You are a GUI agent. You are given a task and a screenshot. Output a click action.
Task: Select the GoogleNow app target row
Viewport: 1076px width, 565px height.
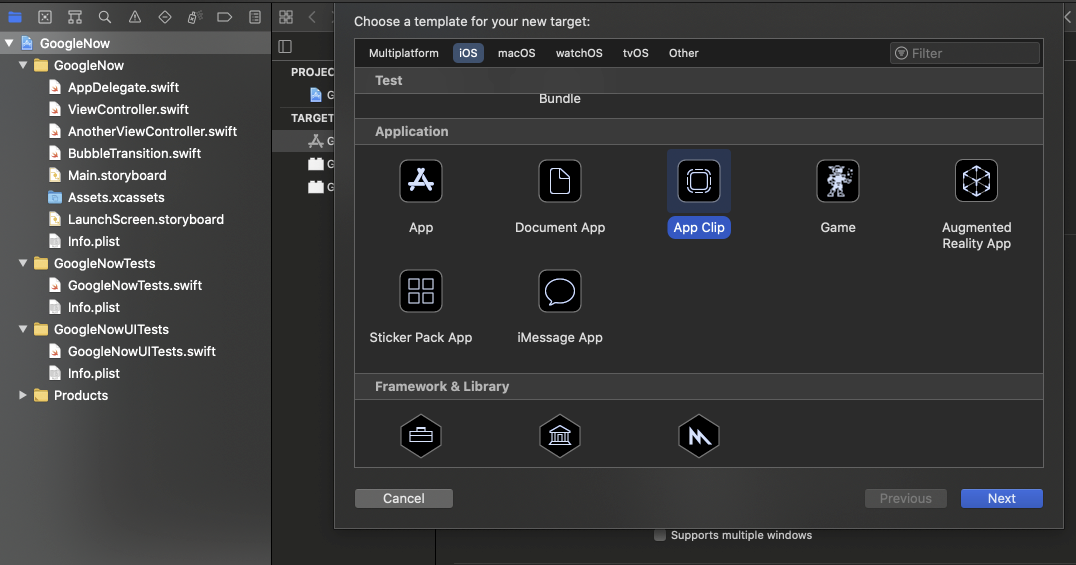coord(303,141)
